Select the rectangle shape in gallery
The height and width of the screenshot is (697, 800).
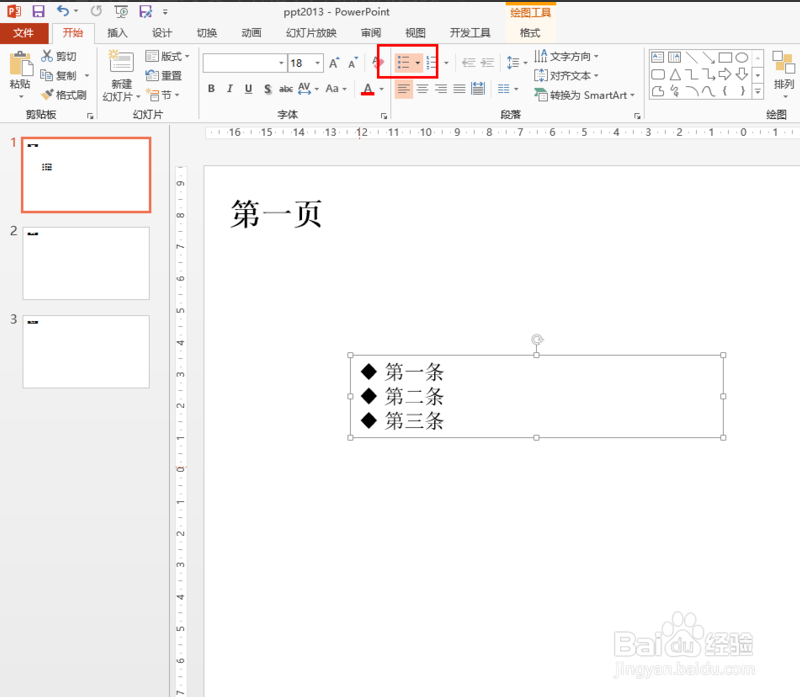click(725, 57)
